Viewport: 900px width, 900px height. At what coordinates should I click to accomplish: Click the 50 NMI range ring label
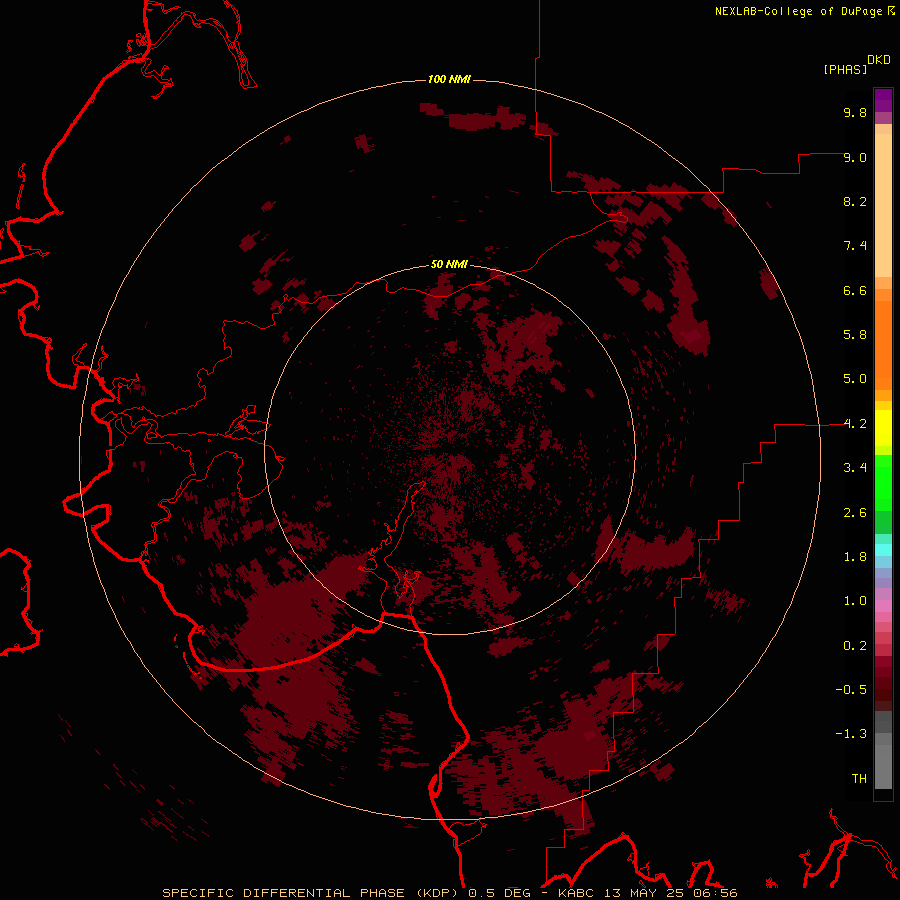449,264
